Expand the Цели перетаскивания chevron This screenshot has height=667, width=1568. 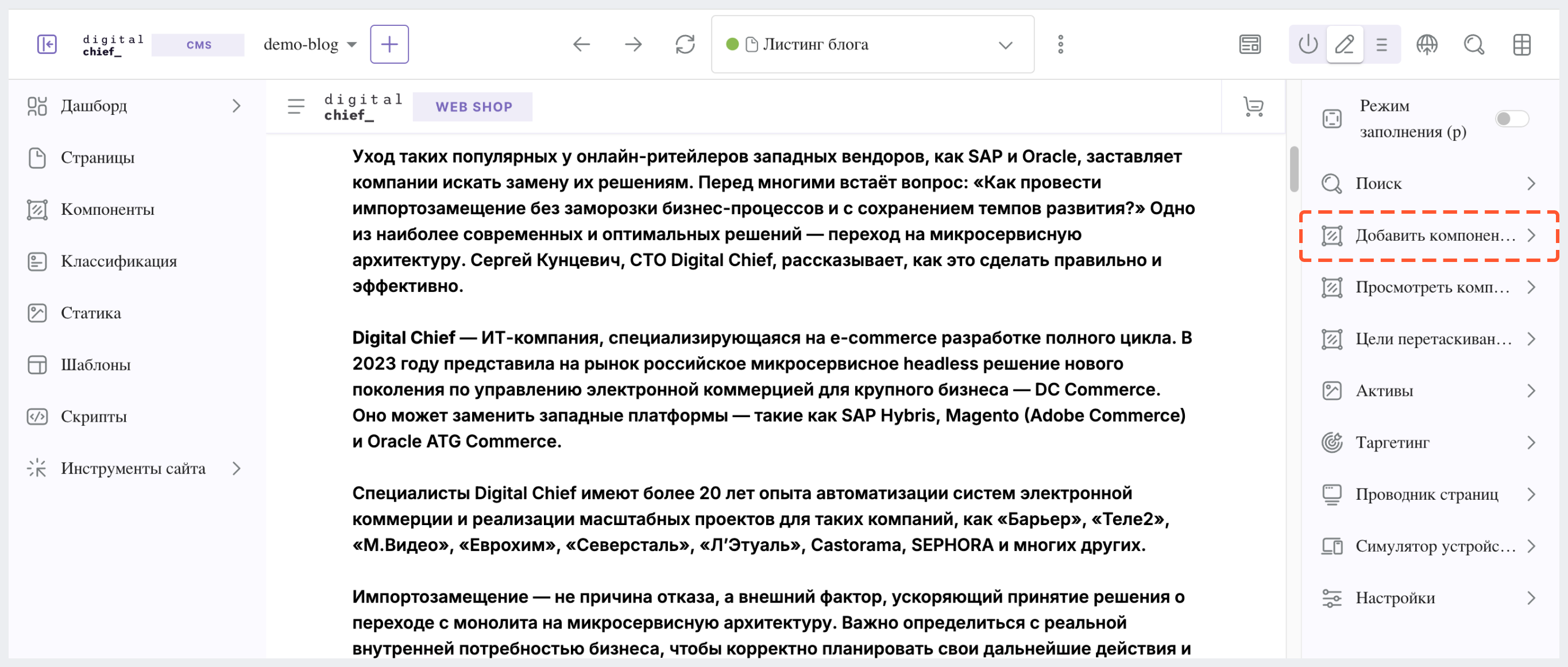point(1531,338)
